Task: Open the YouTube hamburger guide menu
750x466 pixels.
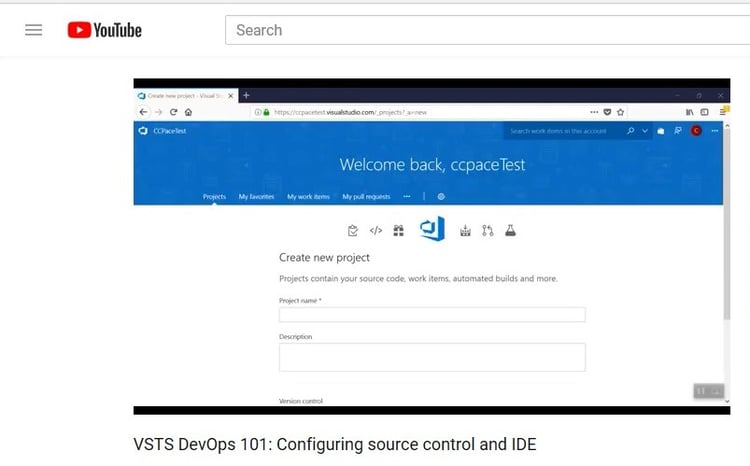Action: point(33,30)
